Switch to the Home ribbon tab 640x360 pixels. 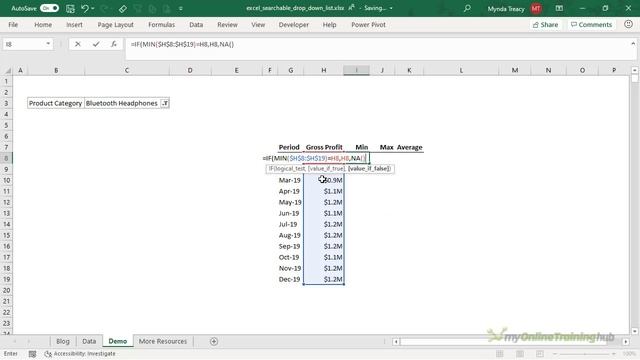click(43, 24)
